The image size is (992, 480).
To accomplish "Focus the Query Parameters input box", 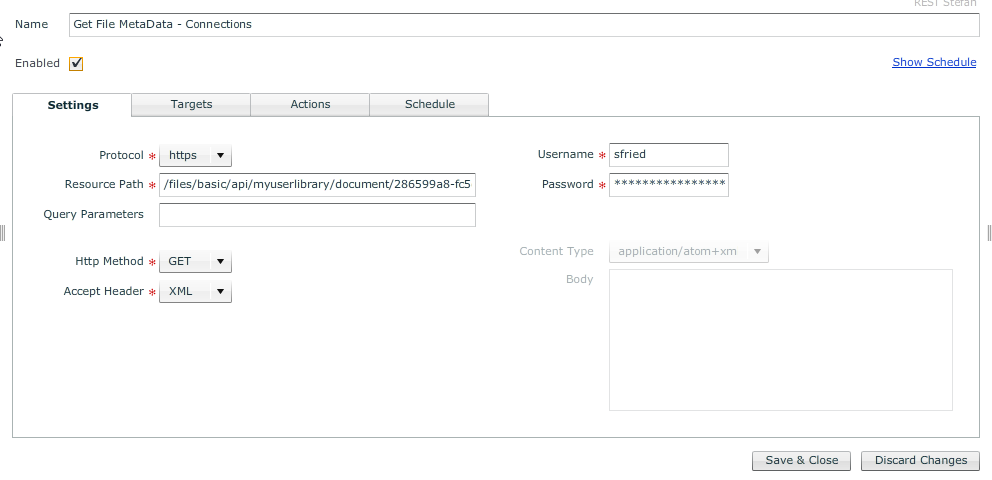I will pos(317,215).
